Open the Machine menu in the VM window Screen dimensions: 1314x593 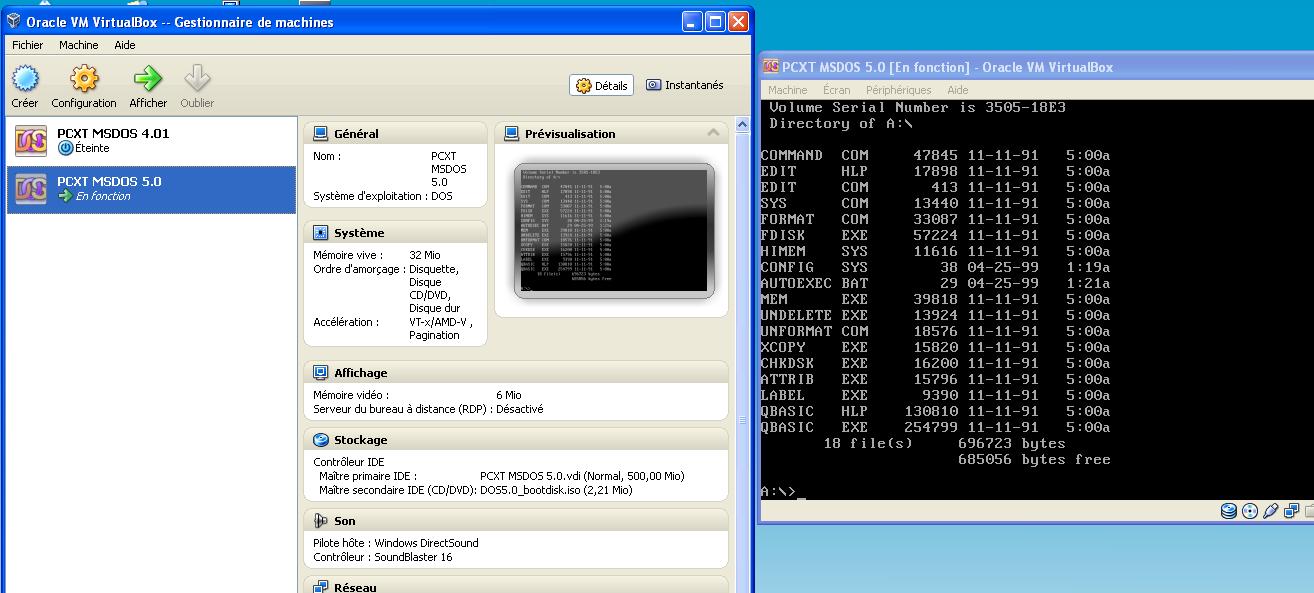[788, 90]
